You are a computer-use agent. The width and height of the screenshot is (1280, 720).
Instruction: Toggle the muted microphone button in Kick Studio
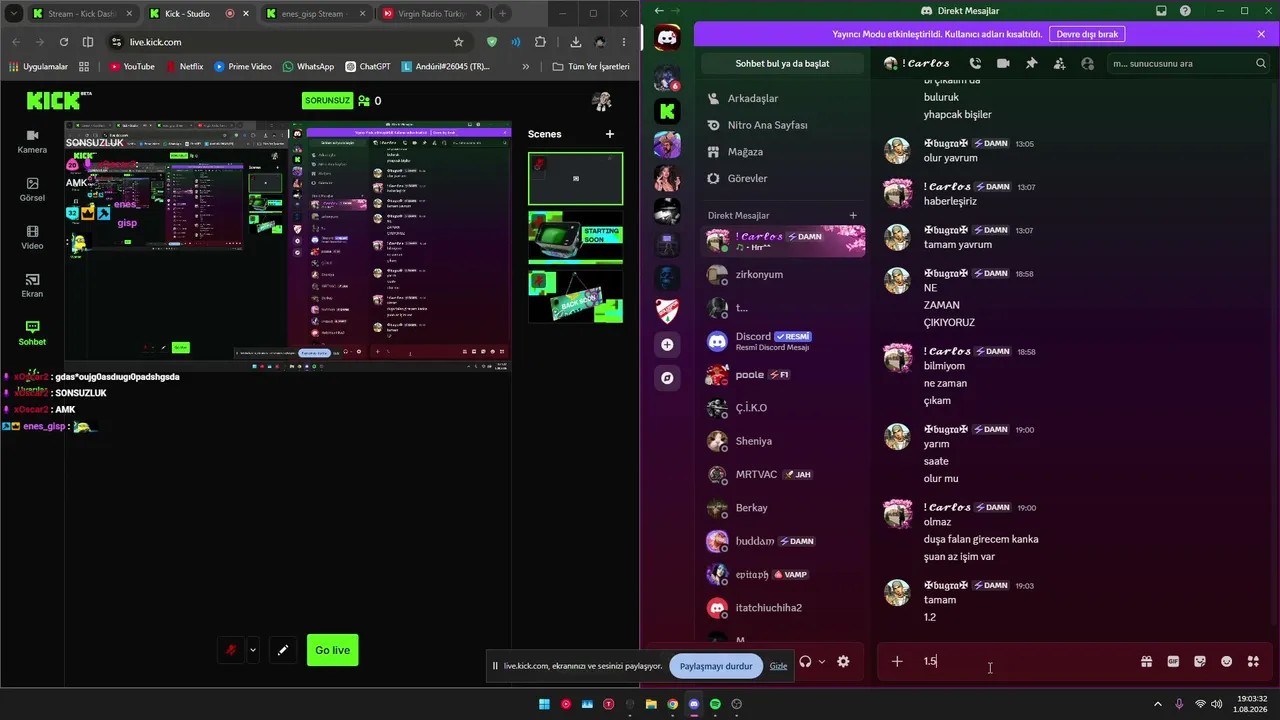point(232,650)
